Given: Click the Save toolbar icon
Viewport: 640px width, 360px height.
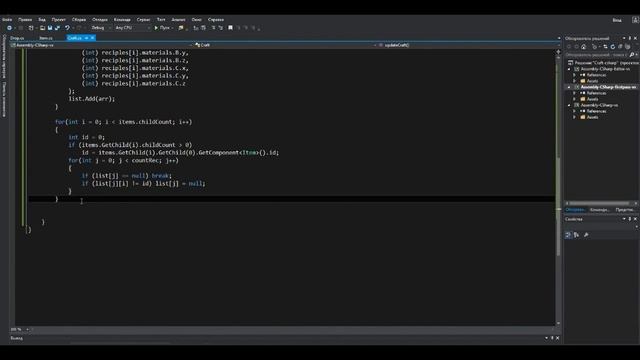Looking at the screenshot, I should pos(50,28).
